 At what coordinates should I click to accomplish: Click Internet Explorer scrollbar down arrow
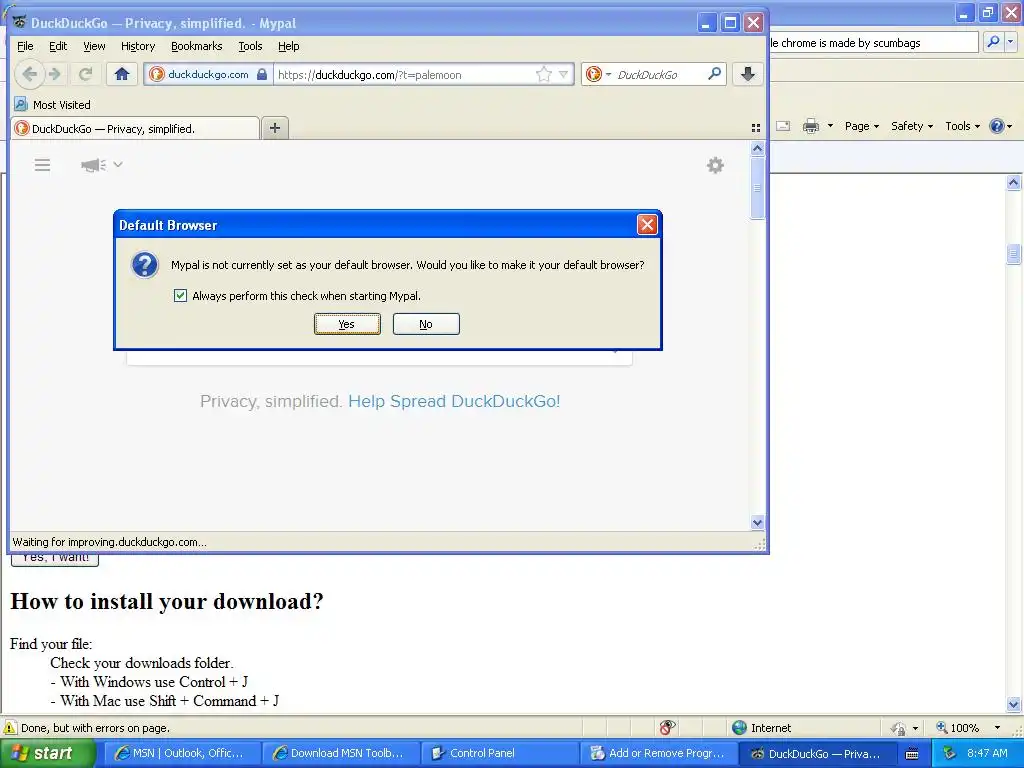(1014, 704)
